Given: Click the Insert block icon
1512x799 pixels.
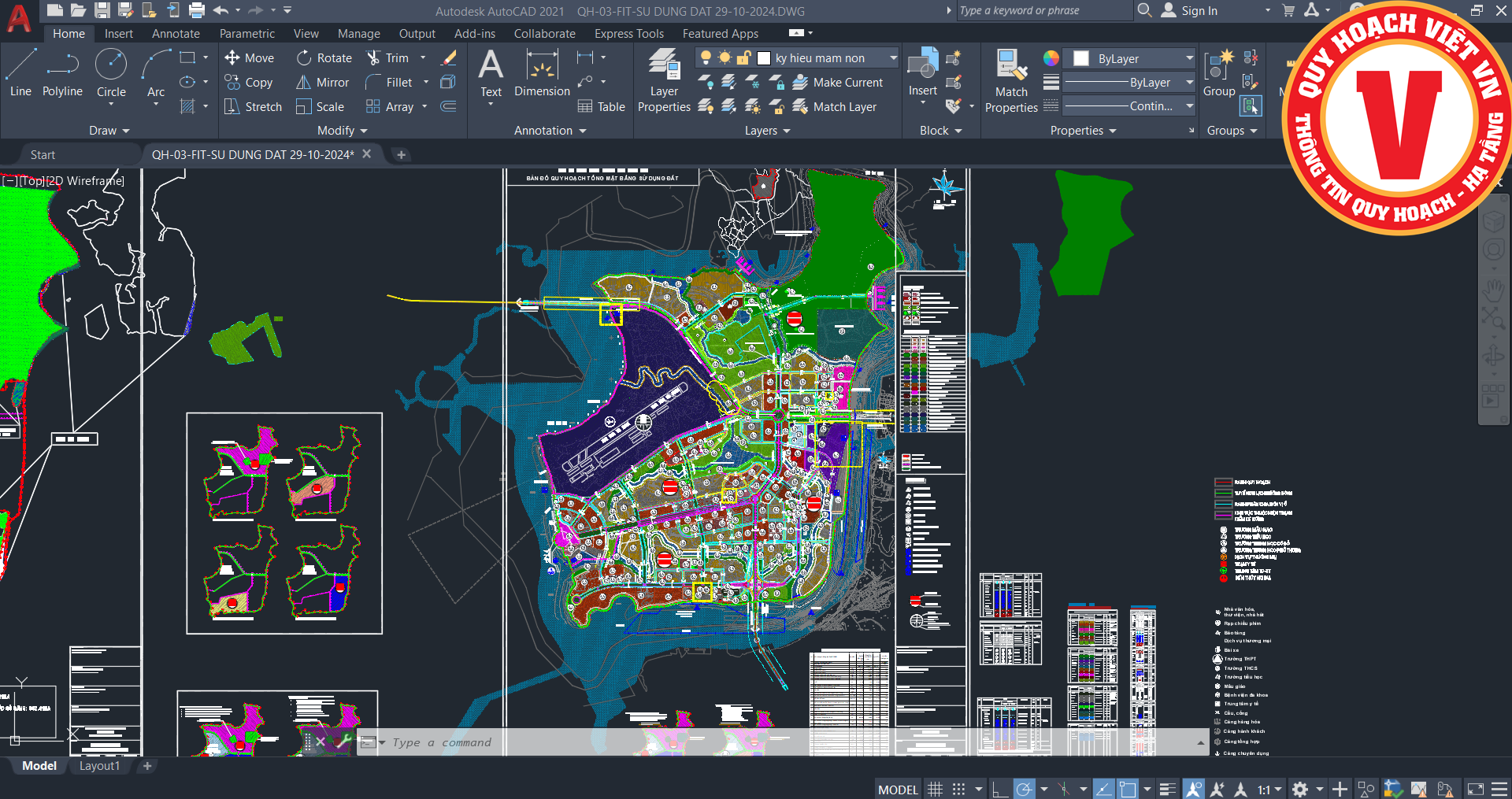Looking at the screenshot, I should click(x=922, y=72).
